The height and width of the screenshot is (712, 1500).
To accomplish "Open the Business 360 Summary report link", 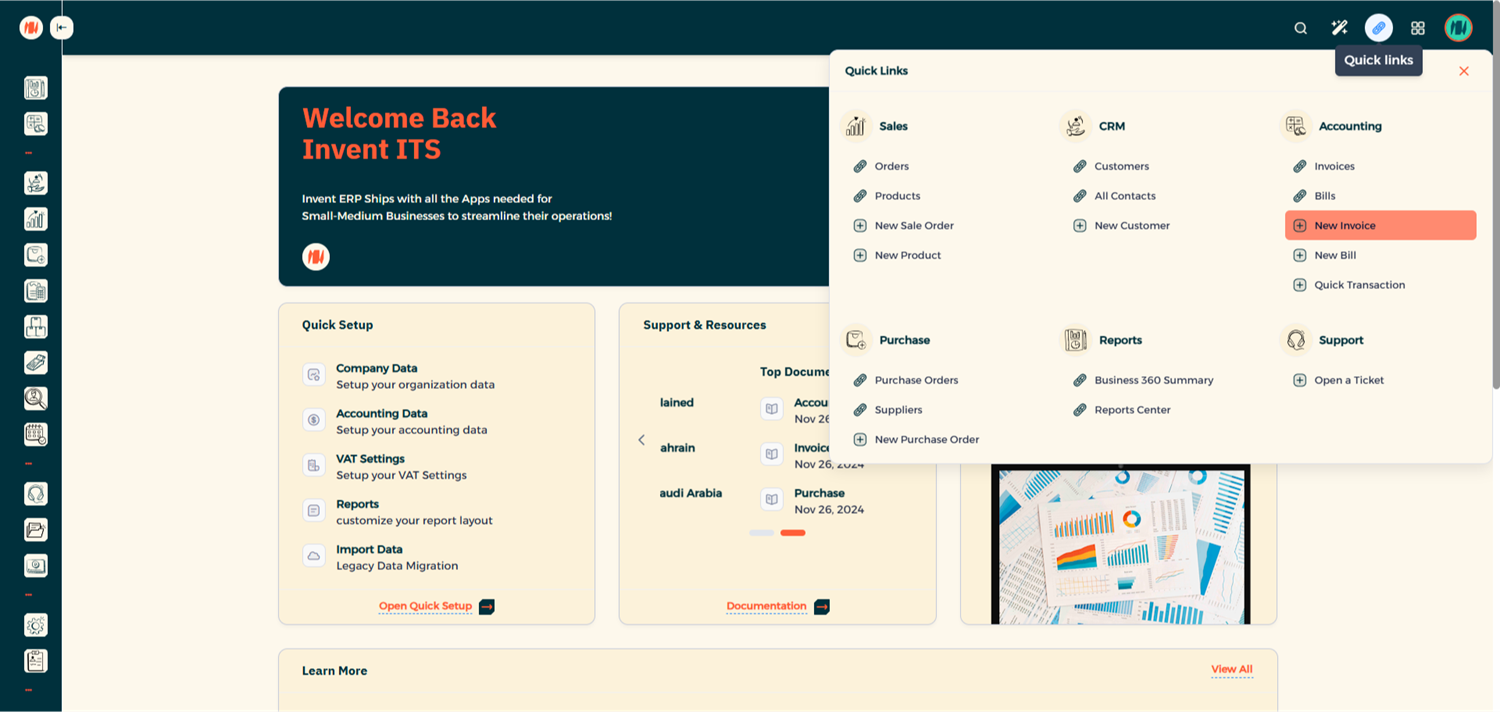I will coord(1153,380).
